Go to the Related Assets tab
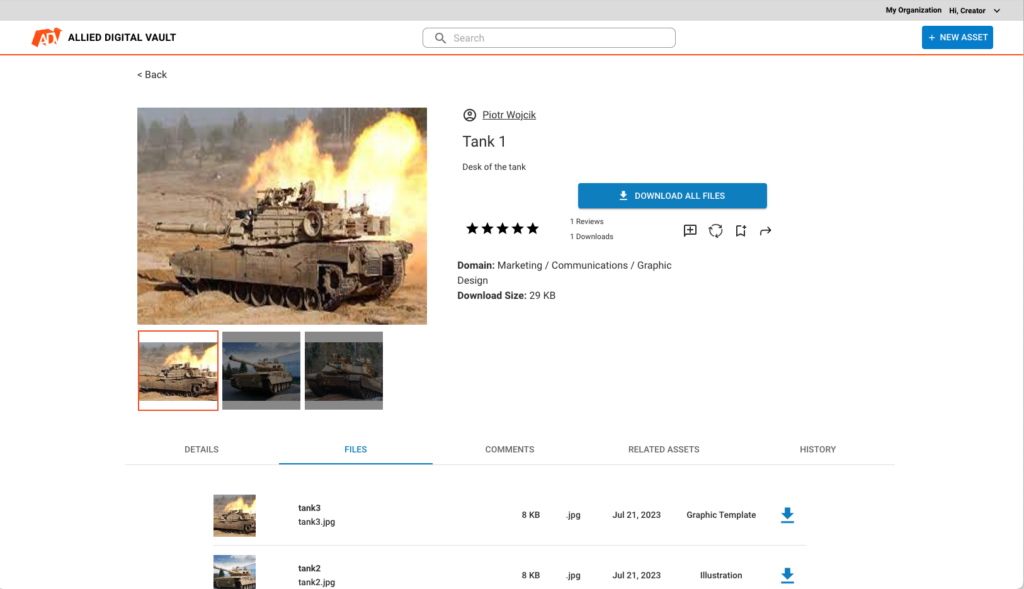 click(663, 450)
